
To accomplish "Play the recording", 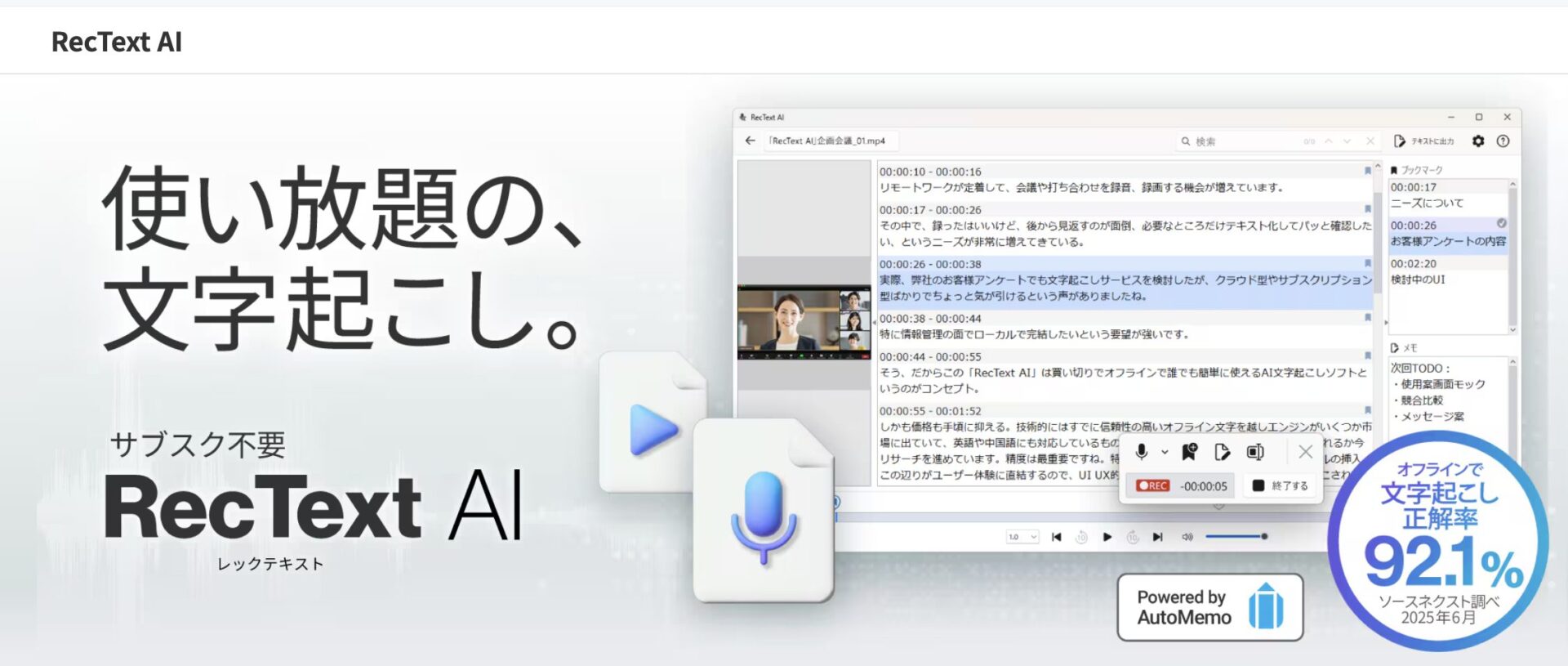I will 1107,537.
